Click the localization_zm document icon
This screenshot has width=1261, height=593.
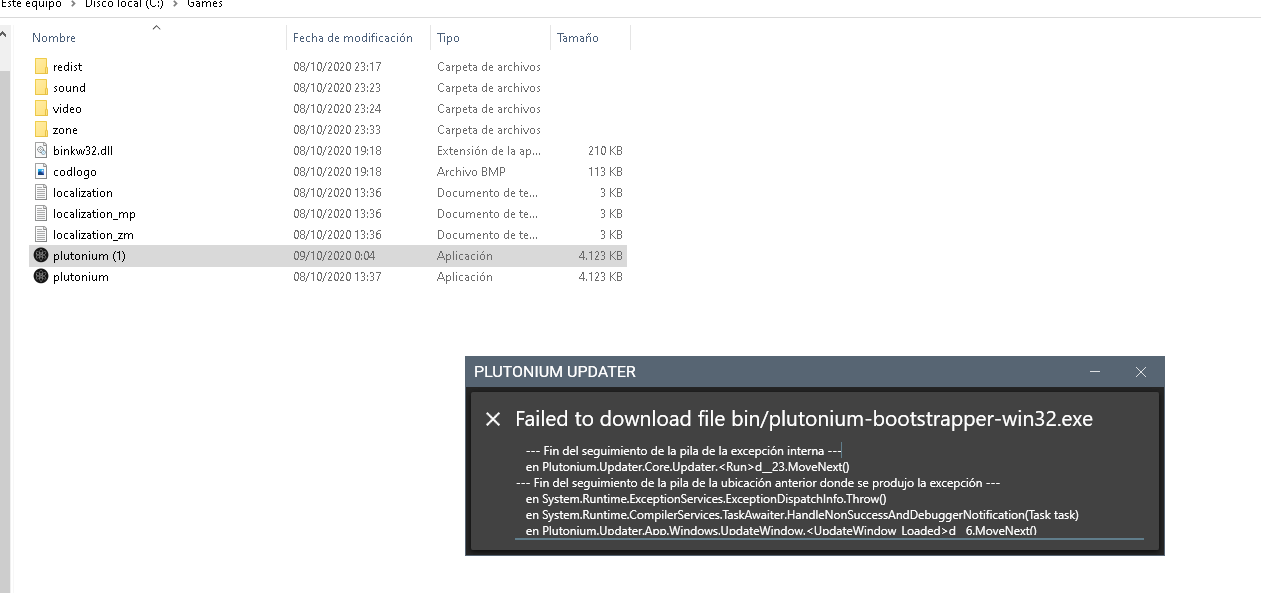point(41,234)
